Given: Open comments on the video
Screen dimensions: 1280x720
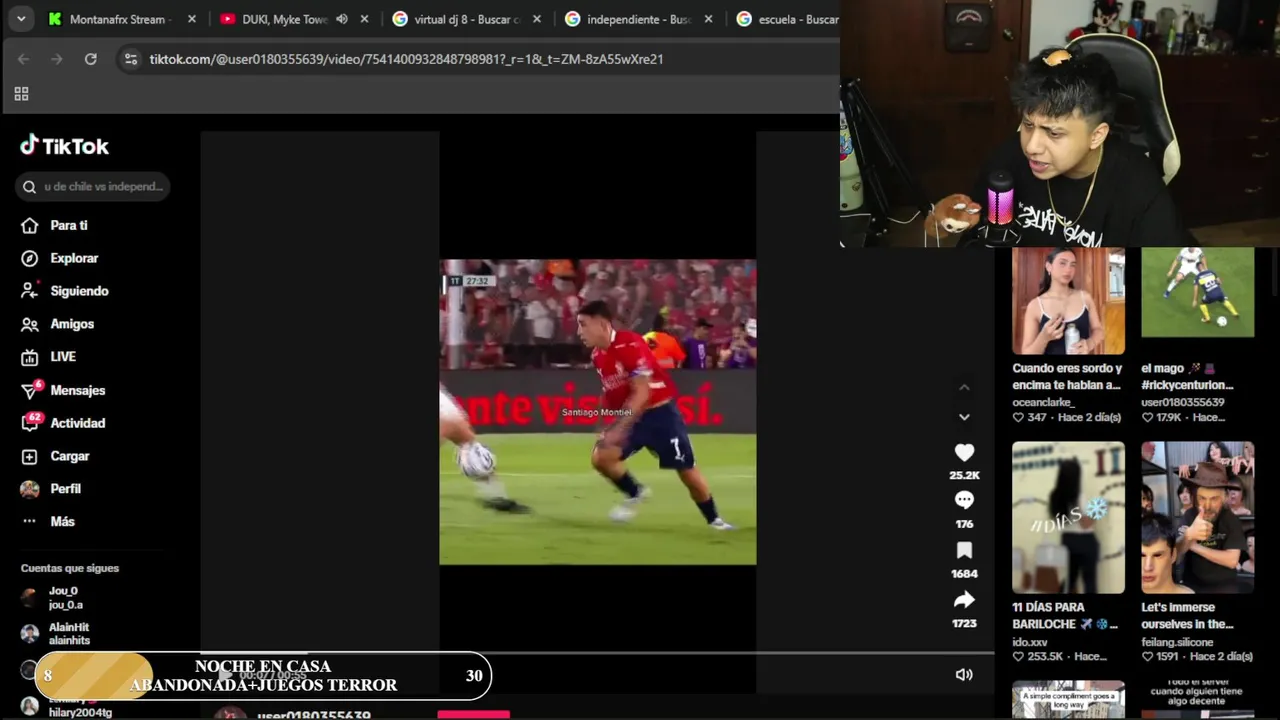Looking at the screenshot, I should pos(964,500).
